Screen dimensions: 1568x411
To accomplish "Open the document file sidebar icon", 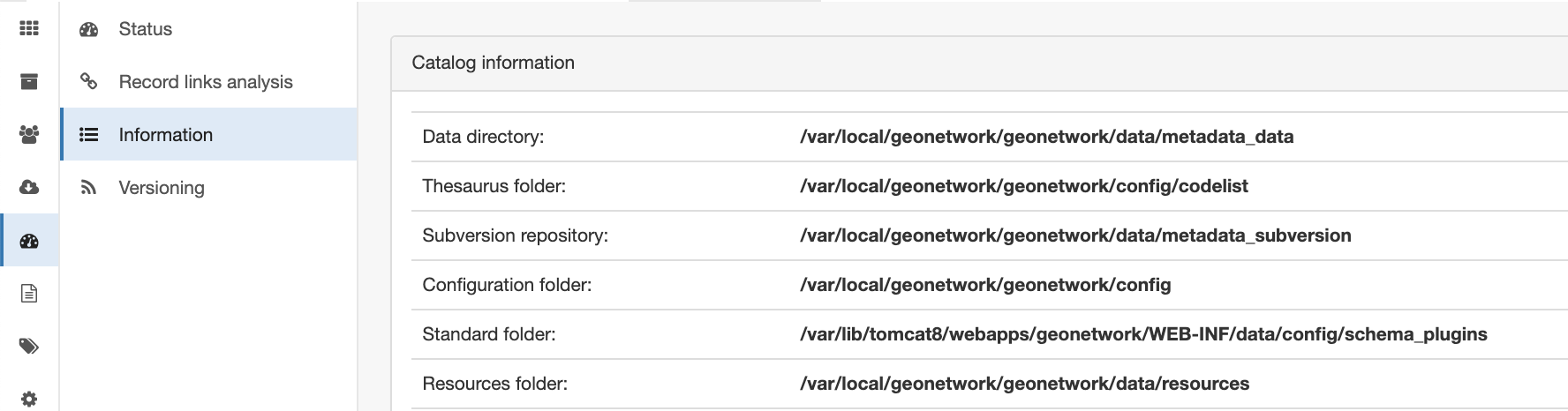I will click(29, 293).
